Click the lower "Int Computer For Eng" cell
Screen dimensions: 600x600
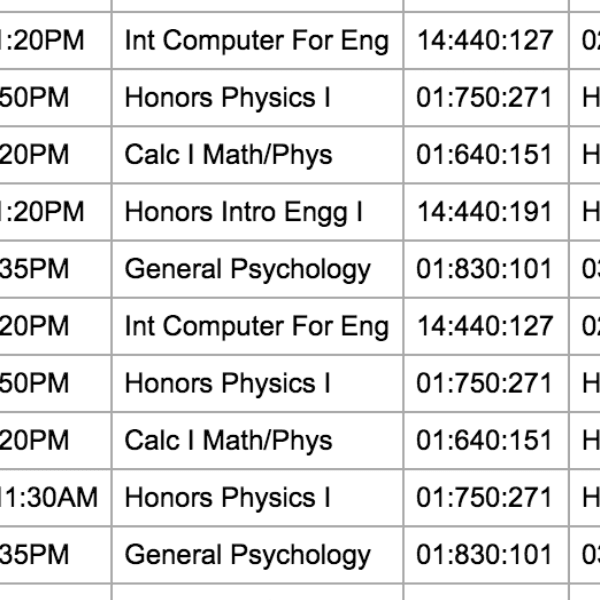[256, 326]
